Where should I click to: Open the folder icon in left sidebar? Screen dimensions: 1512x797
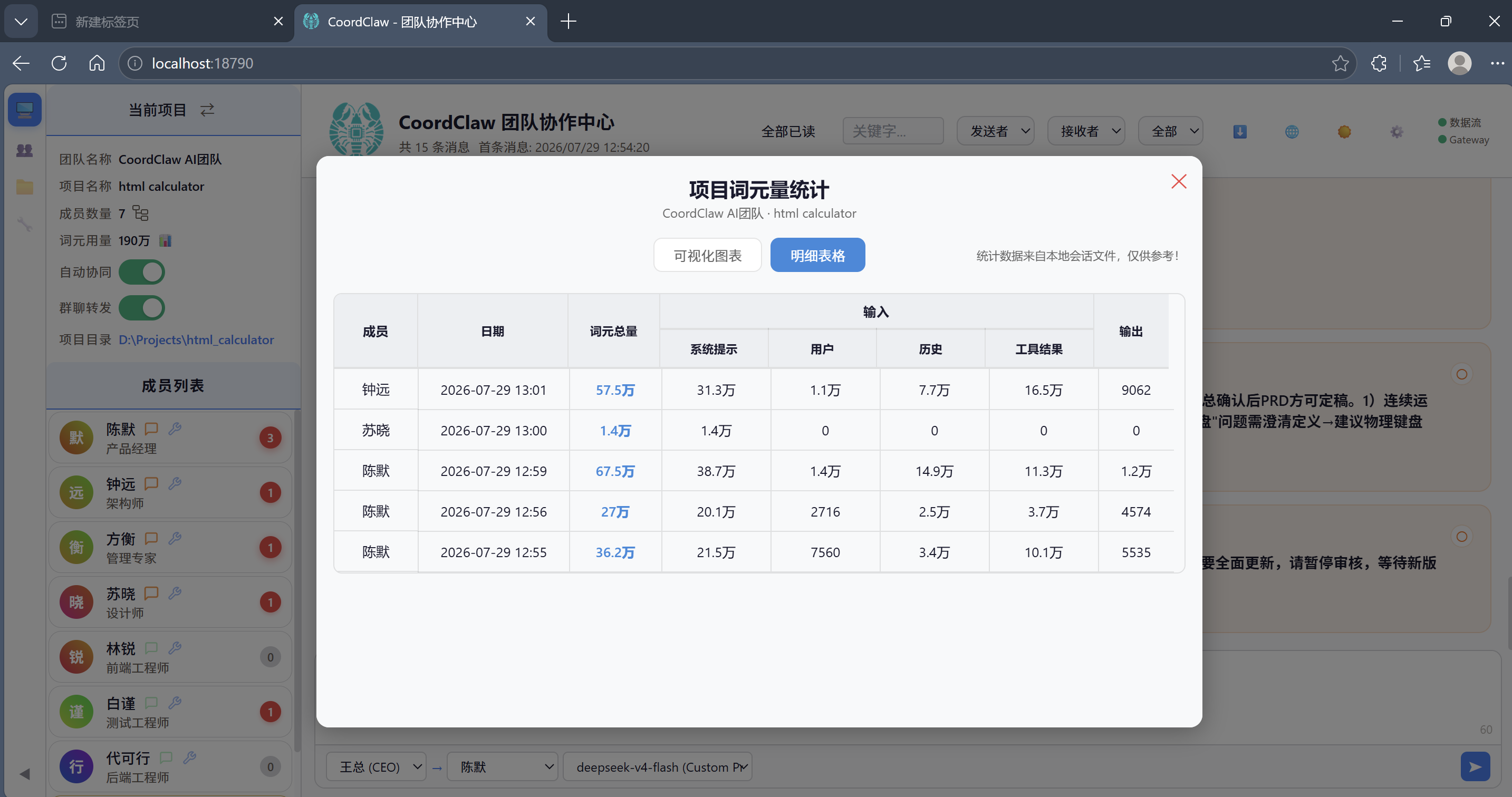(x=25, y=187)
